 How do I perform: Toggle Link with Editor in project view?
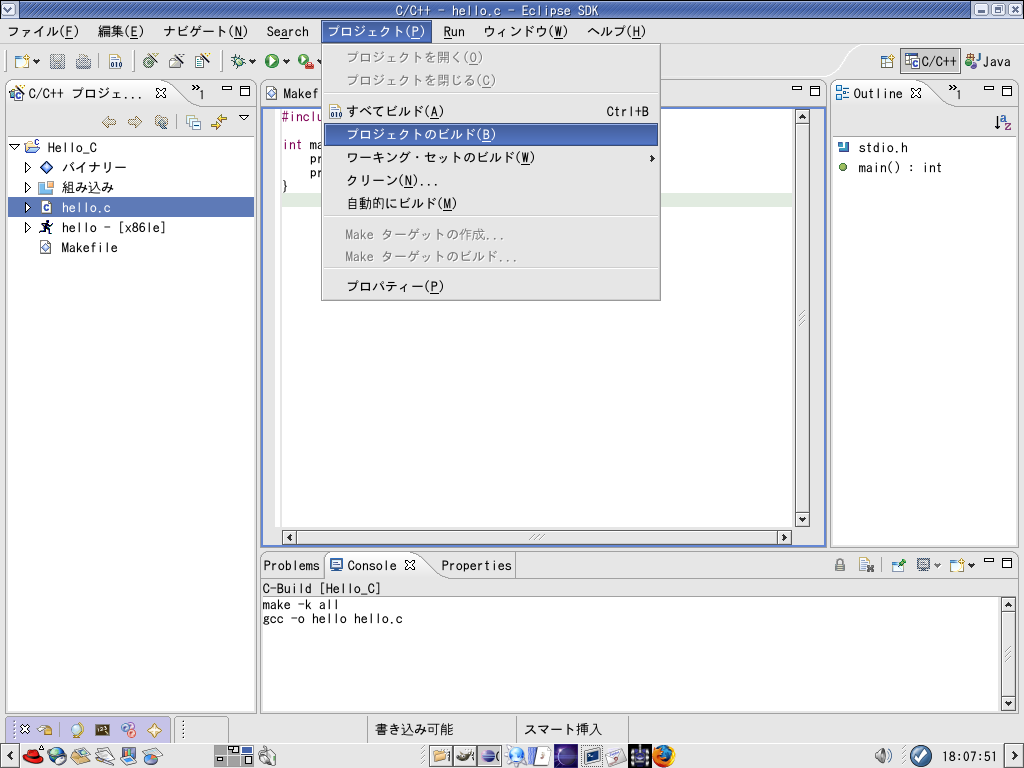[219, 122]
